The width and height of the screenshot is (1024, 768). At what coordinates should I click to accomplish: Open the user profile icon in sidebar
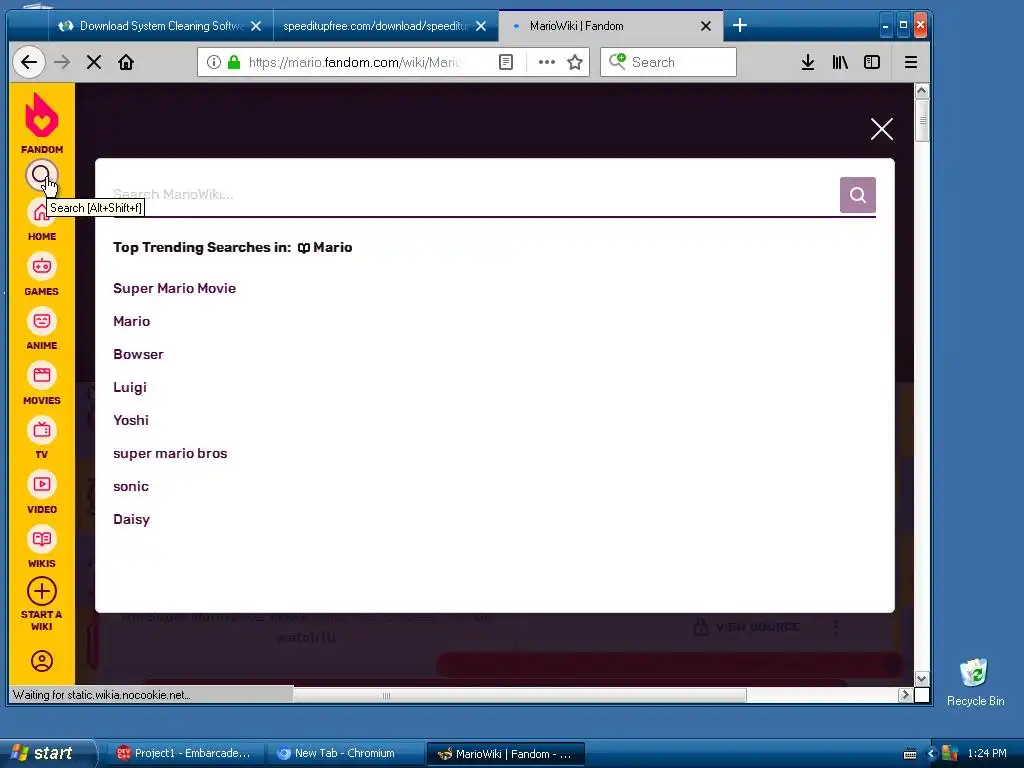pyautogui.click(x=42, y=661)
